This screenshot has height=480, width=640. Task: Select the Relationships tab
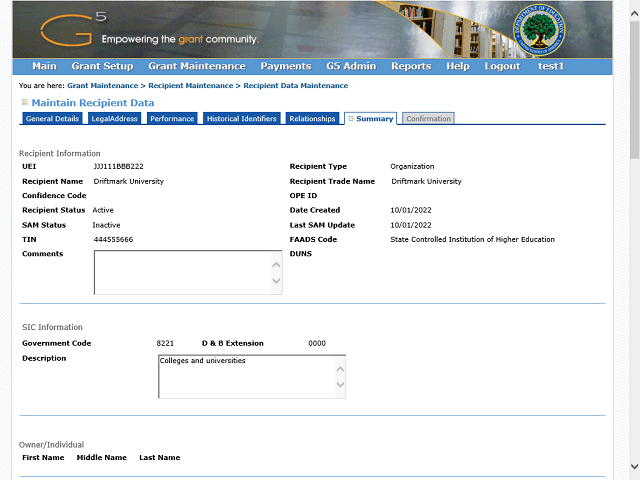point(312,119)
